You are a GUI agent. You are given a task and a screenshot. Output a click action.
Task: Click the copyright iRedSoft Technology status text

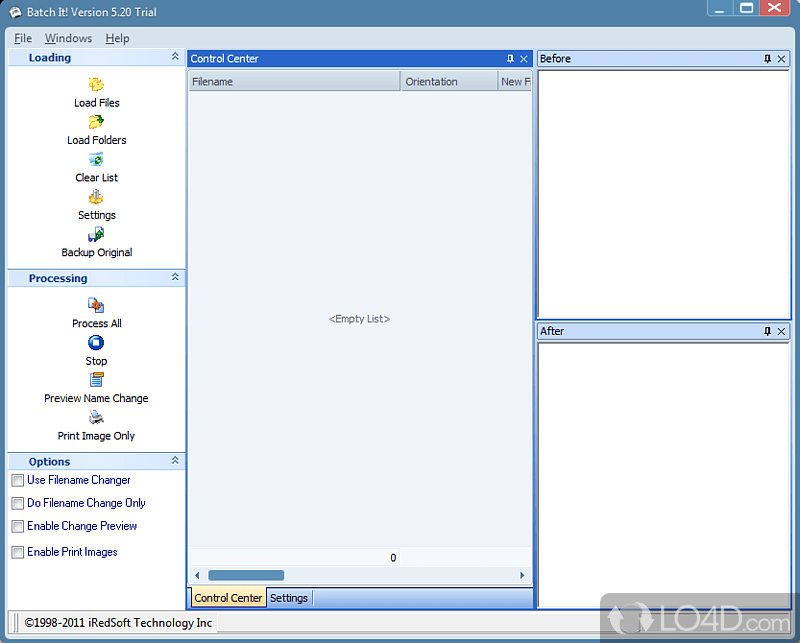point(118,623)
